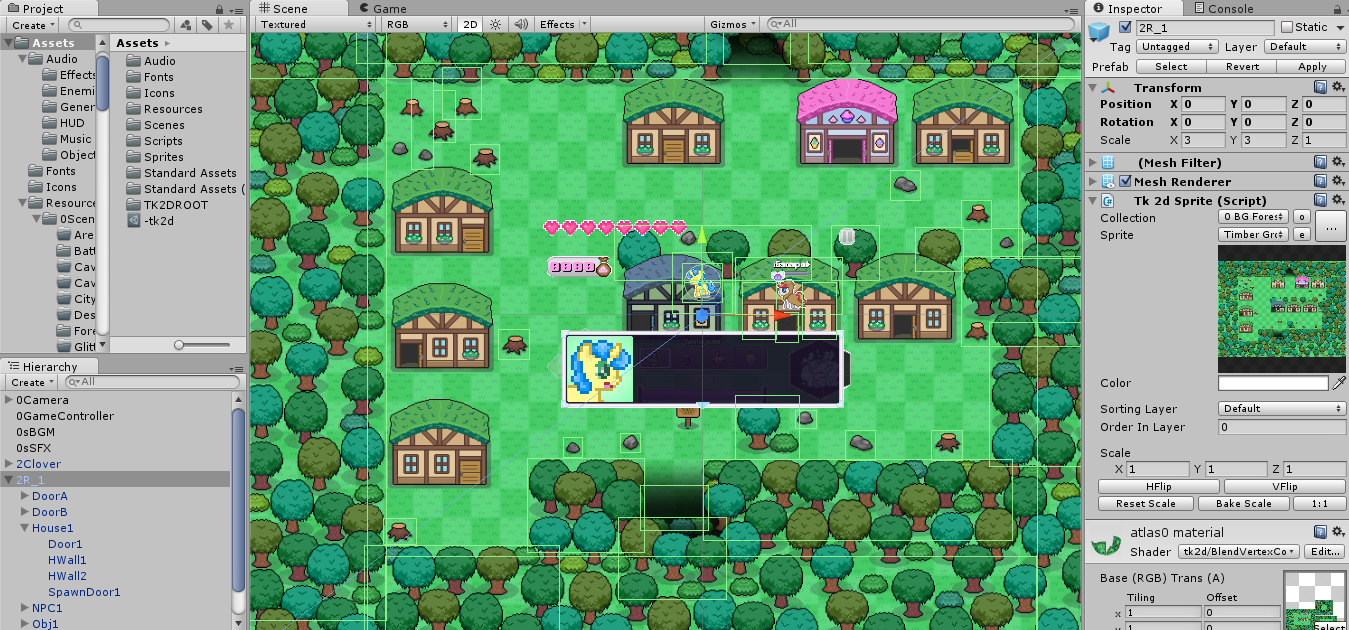Open Mesh Filter gear settings
Image resolution: width=1349 pixels, height=630 pixels.
(1337, 162)
